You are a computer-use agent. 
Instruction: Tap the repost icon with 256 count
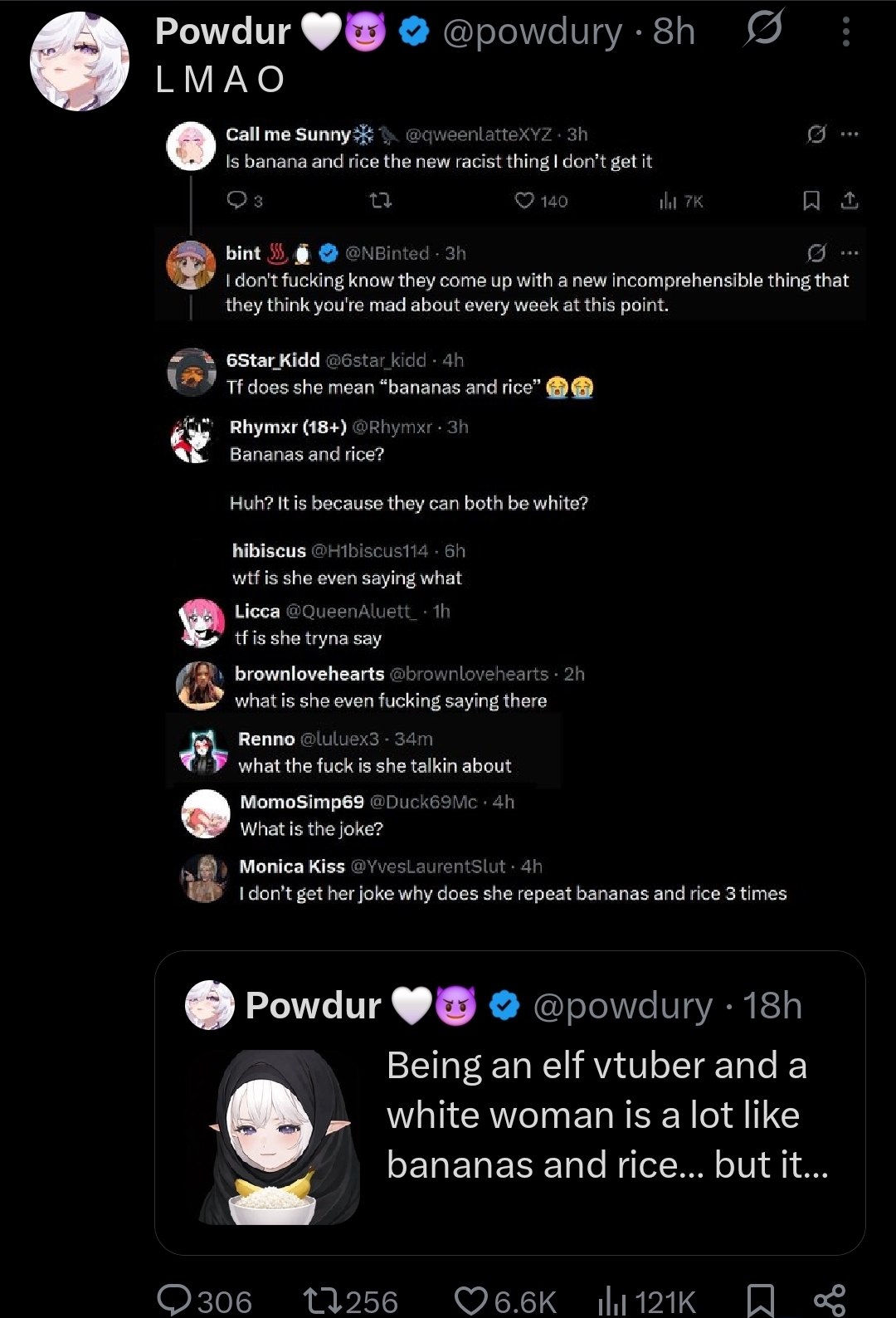(350, 1301)
